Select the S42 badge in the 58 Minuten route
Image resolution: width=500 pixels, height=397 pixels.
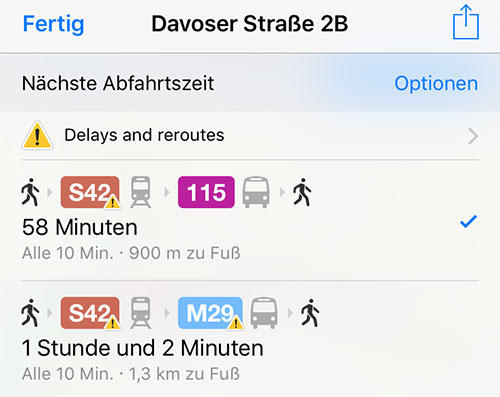click(90, 192)
